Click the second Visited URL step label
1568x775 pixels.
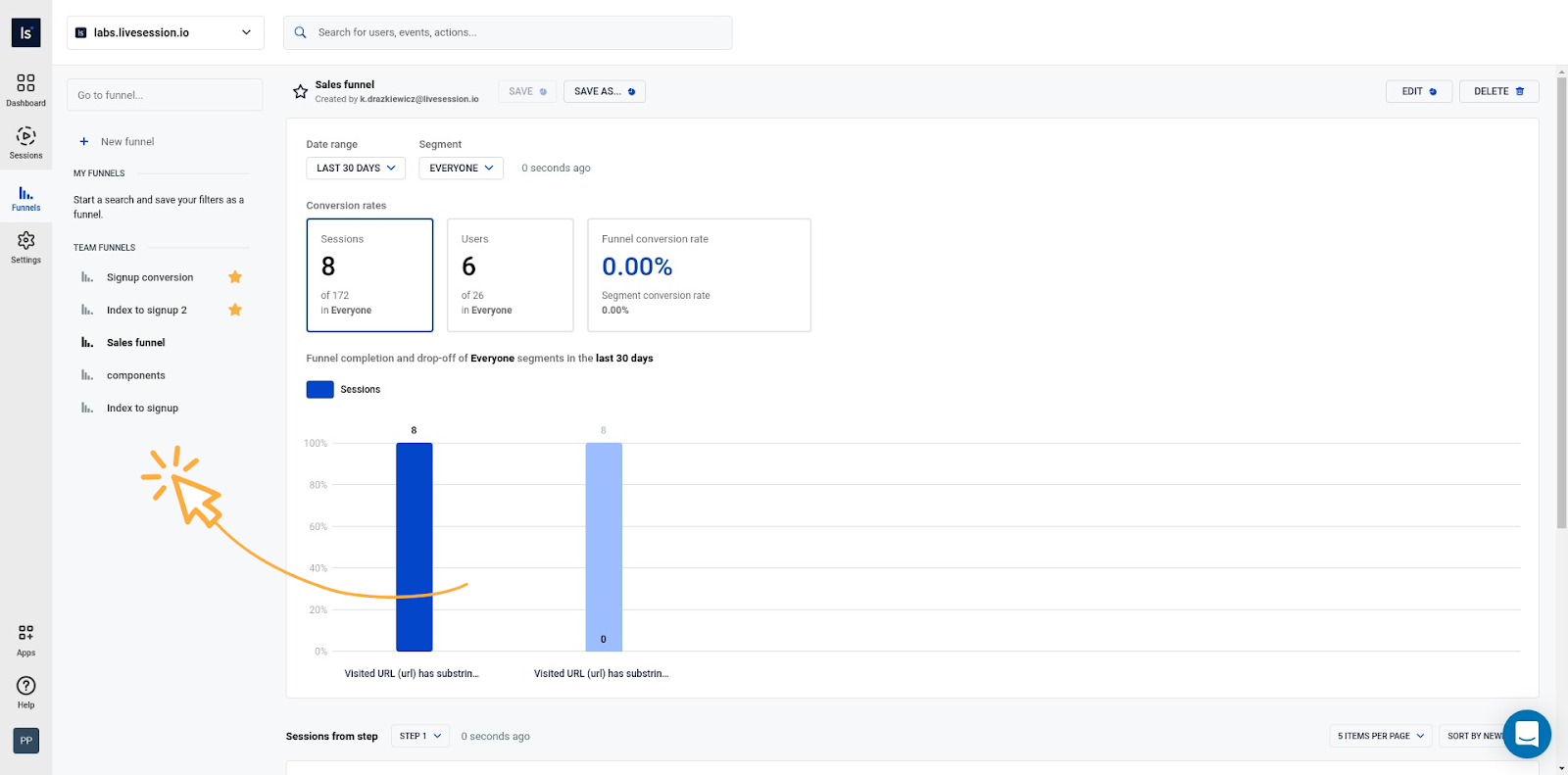(x=602, y=674)
